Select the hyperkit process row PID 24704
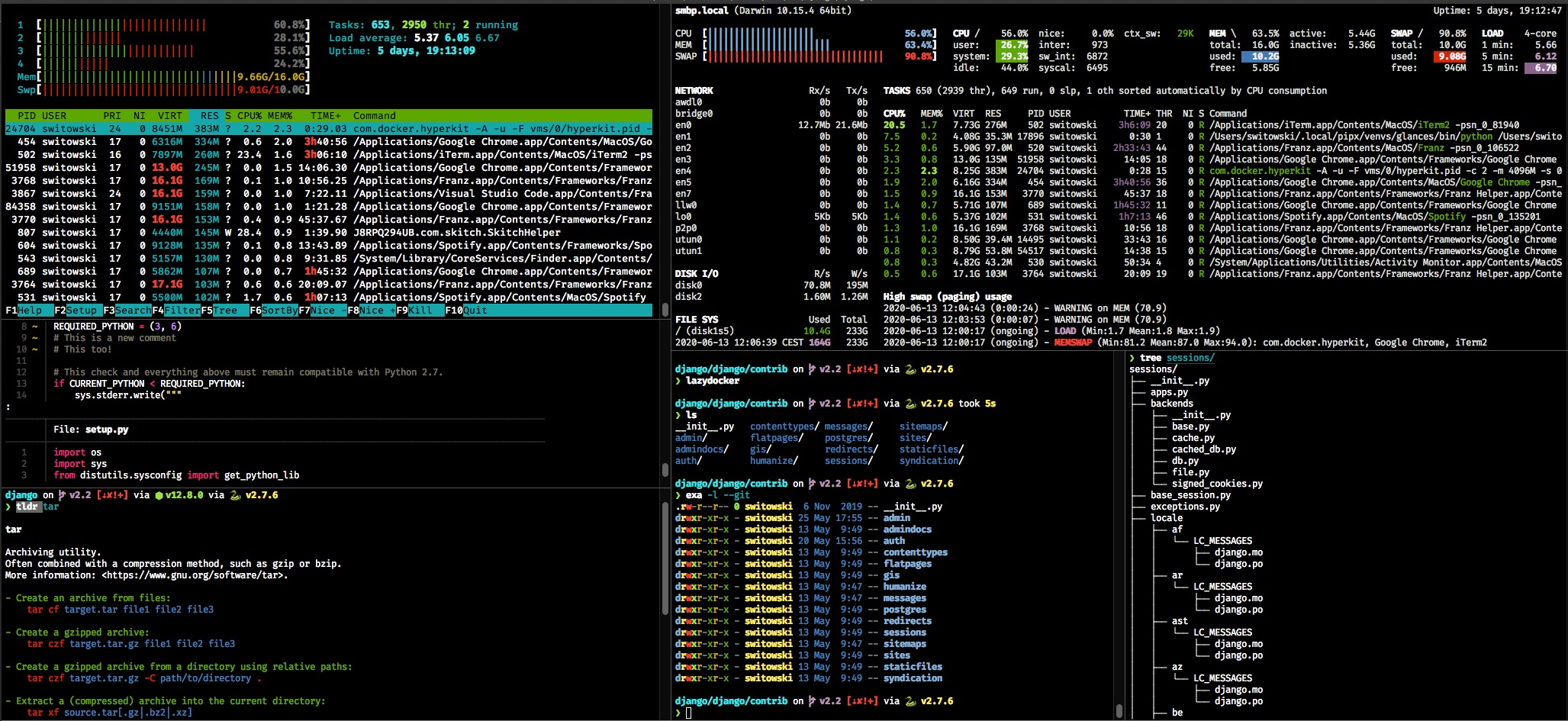Image resolution: width=1568 pixels, height=721 pixels. 305,128
